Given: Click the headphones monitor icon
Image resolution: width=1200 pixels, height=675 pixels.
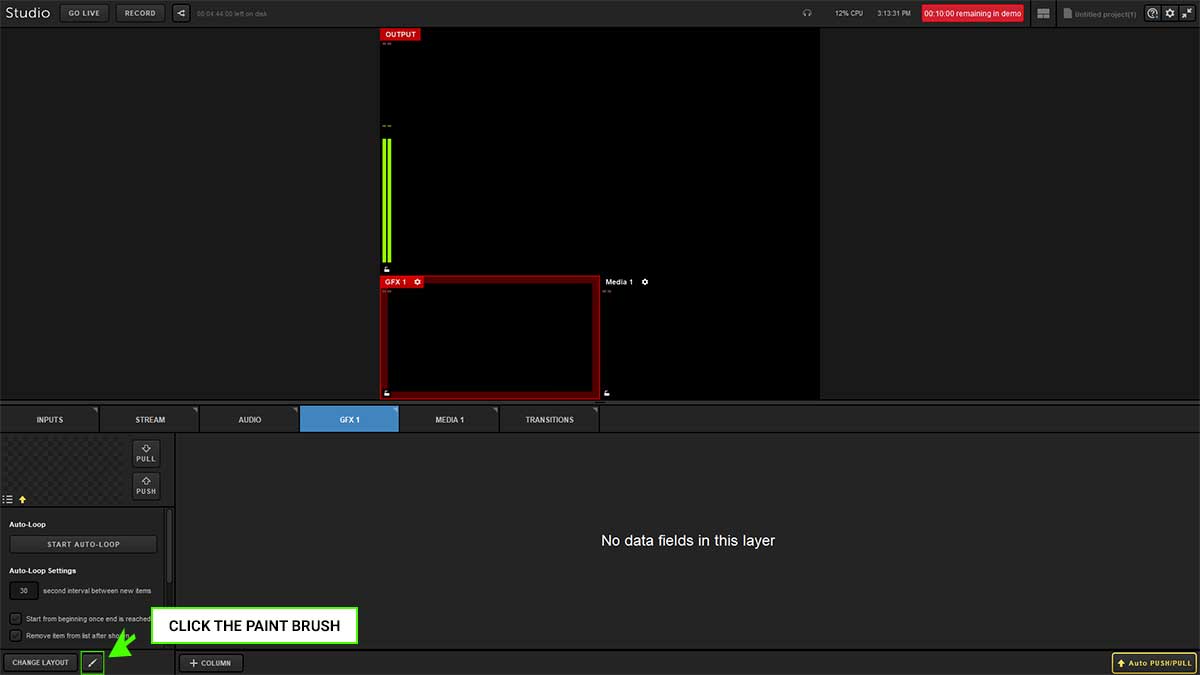Looking at the screenshot, I should coord(807,13).
